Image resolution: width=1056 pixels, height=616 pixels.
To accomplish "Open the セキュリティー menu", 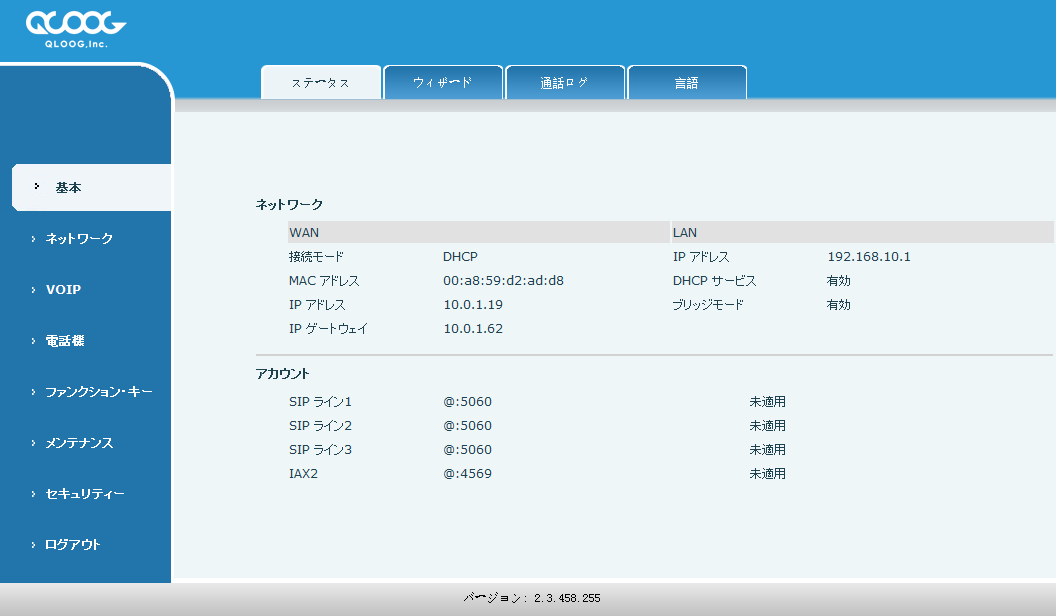I will point(85,494).
